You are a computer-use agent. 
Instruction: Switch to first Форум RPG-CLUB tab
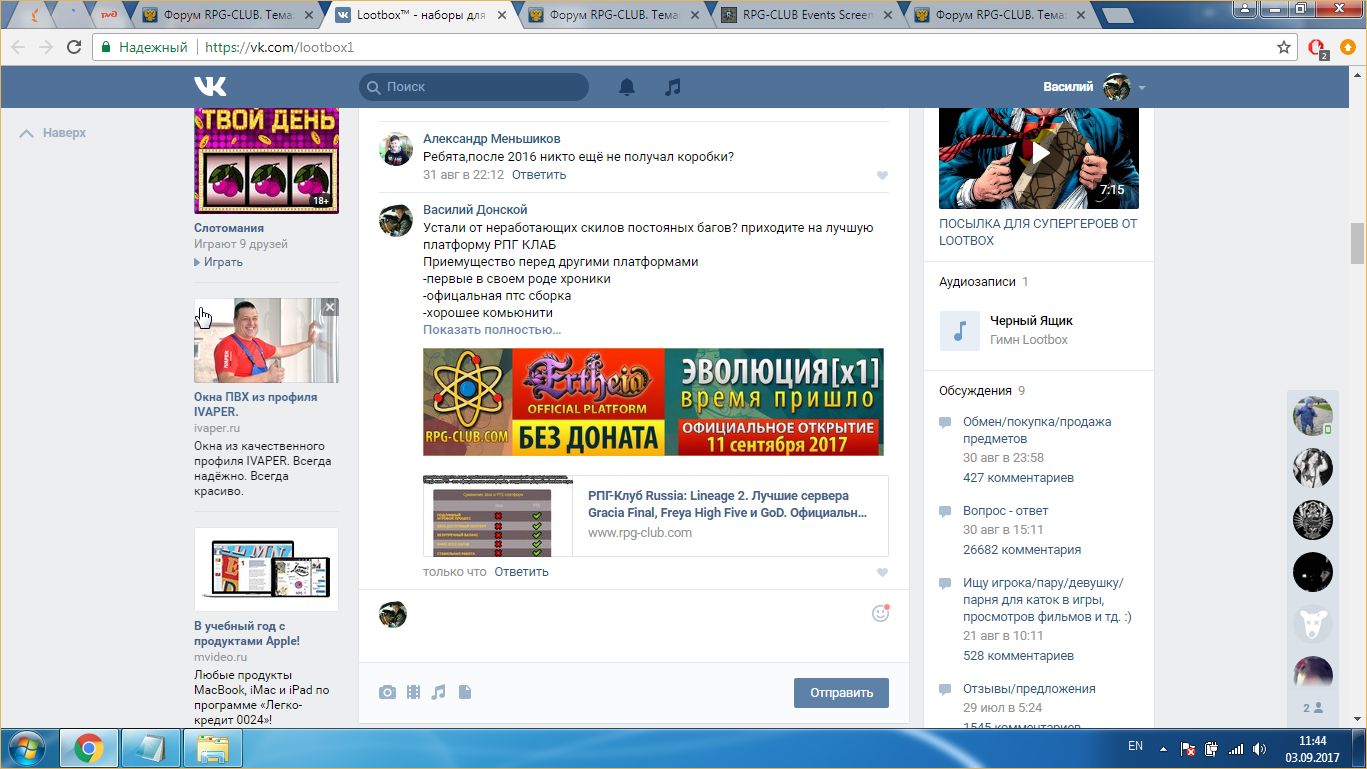[229, 15]
